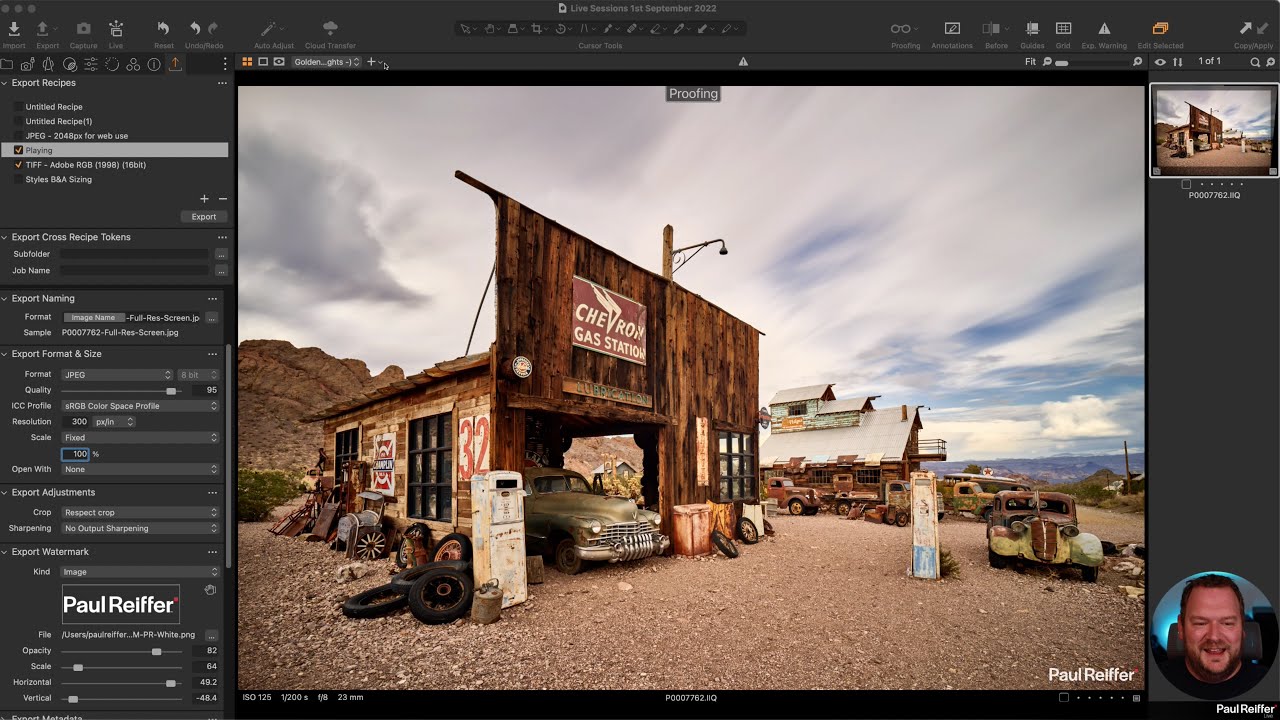The width and height of the screenshot is (1280, 720).
Task: Collapse Export Cross Recipe Tokens panel
Action: (x=5, y=237)
